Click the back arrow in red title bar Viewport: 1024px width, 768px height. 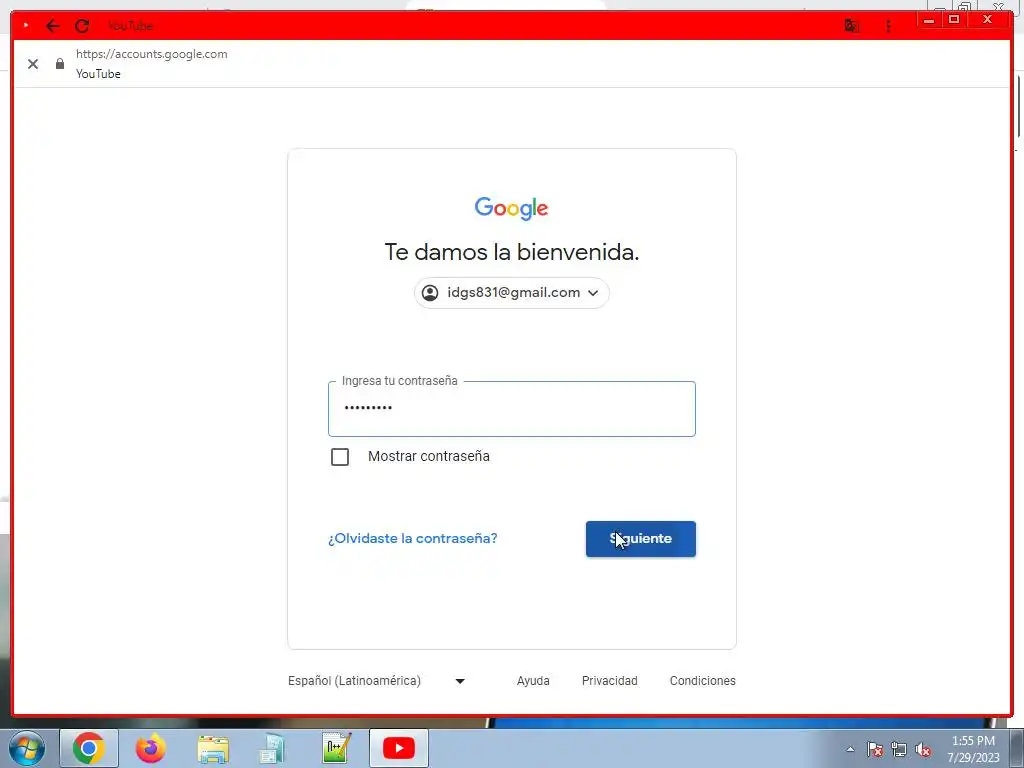point(53,26)
